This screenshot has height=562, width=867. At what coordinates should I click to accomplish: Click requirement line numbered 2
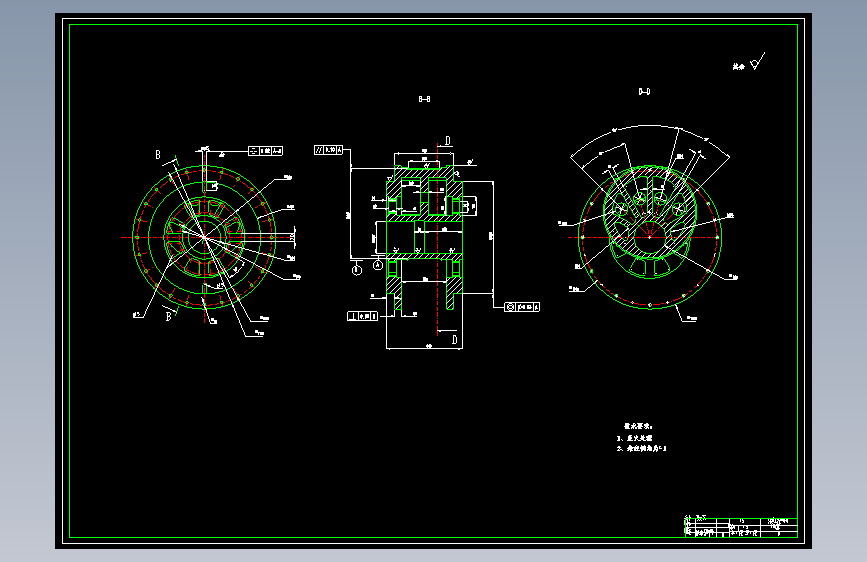coord(641,449)
